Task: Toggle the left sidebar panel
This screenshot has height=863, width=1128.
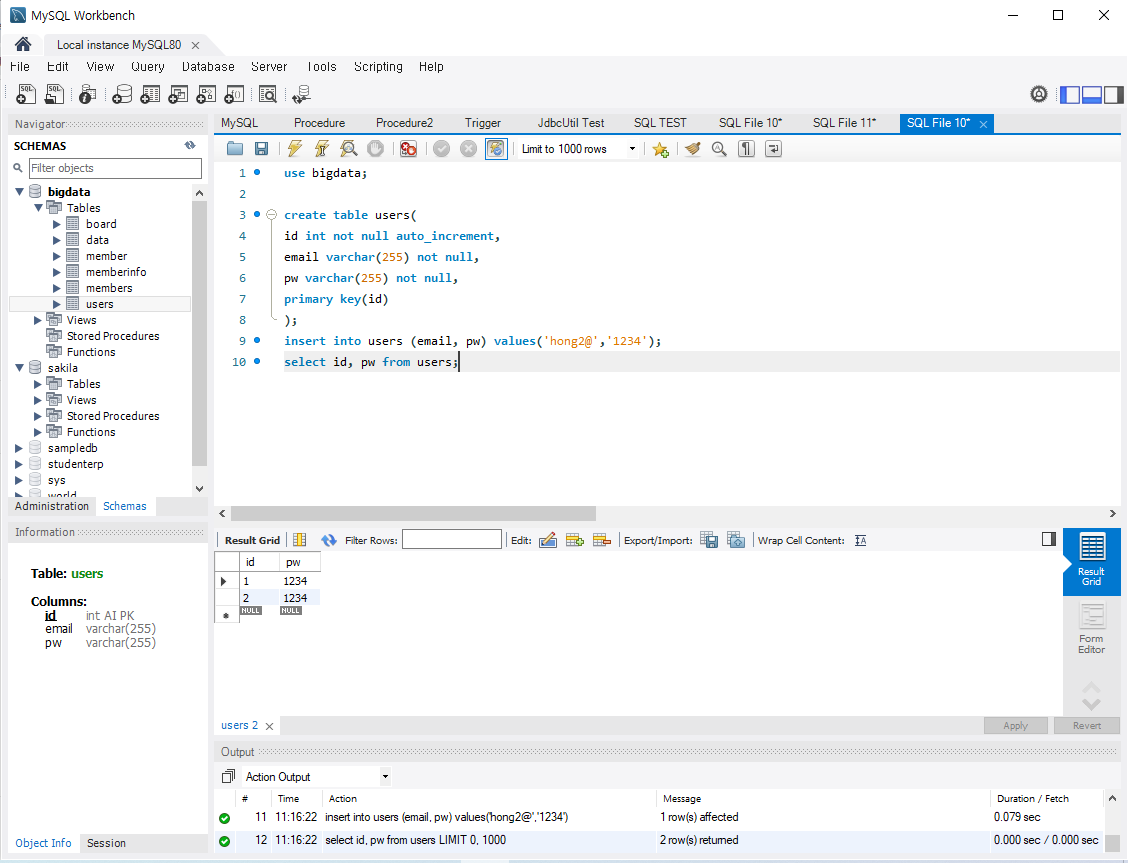Action: point(1070,94)
